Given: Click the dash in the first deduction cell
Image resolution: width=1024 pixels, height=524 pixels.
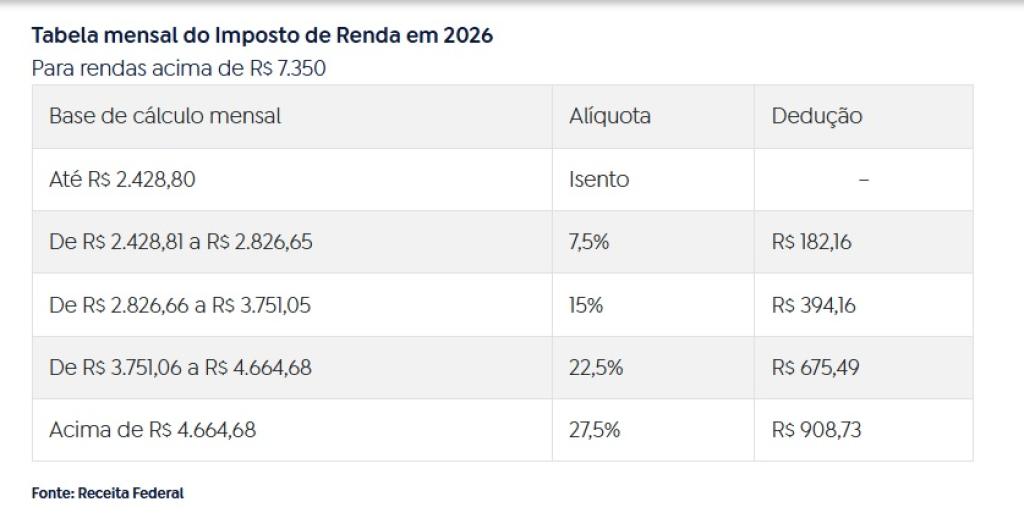Looking at the screenshot, I should [x=863, y=180].
